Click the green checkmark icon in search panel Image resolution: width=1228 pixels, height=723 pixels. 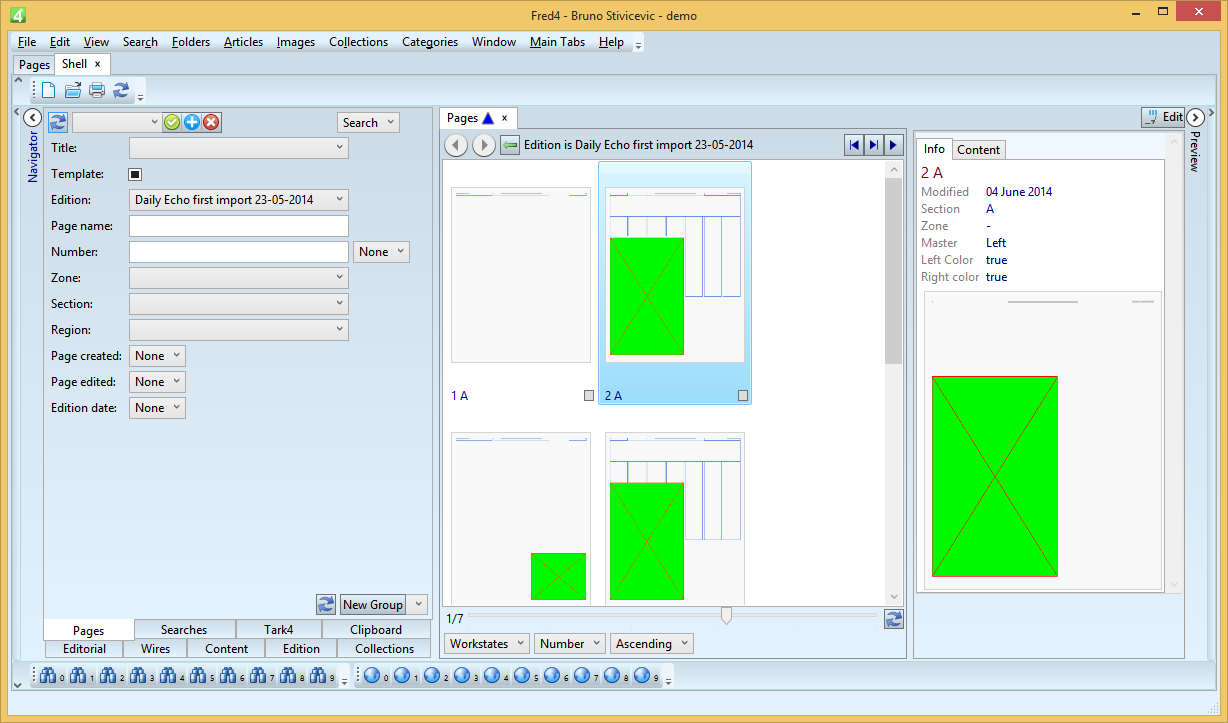[x=172, y=122]
